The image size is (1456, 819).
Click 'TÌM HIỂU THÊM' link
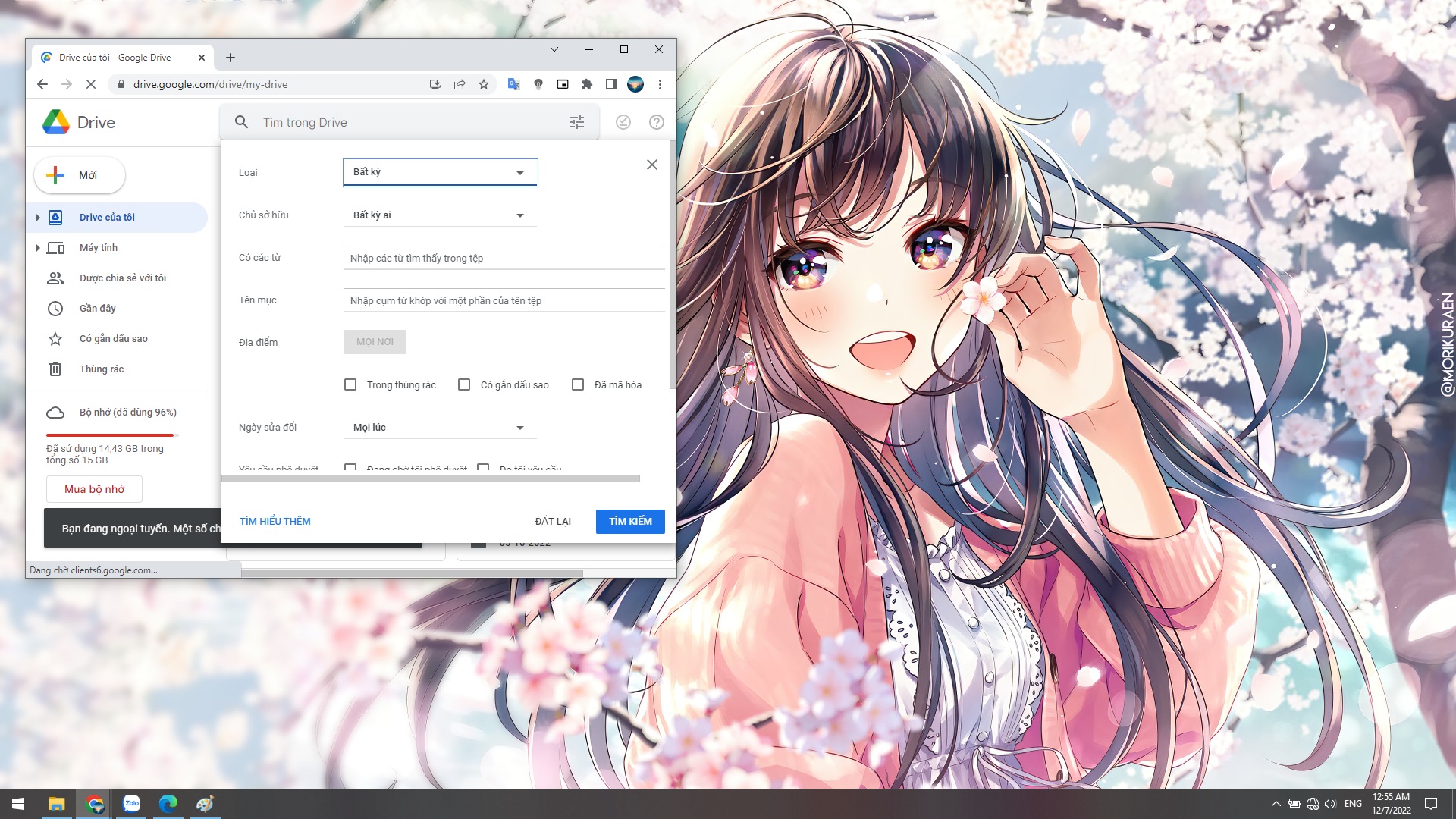coord(275,522)
